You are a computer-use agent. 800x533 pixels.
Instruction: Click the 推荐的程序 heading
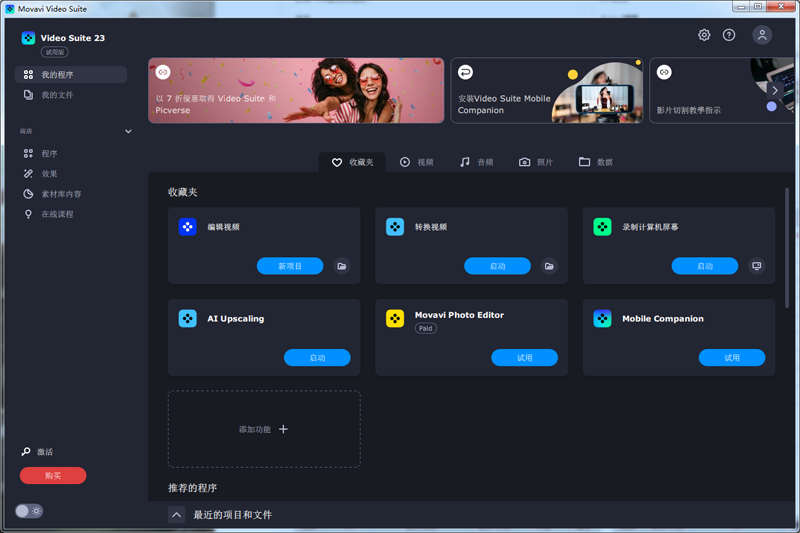pos(193,488)
